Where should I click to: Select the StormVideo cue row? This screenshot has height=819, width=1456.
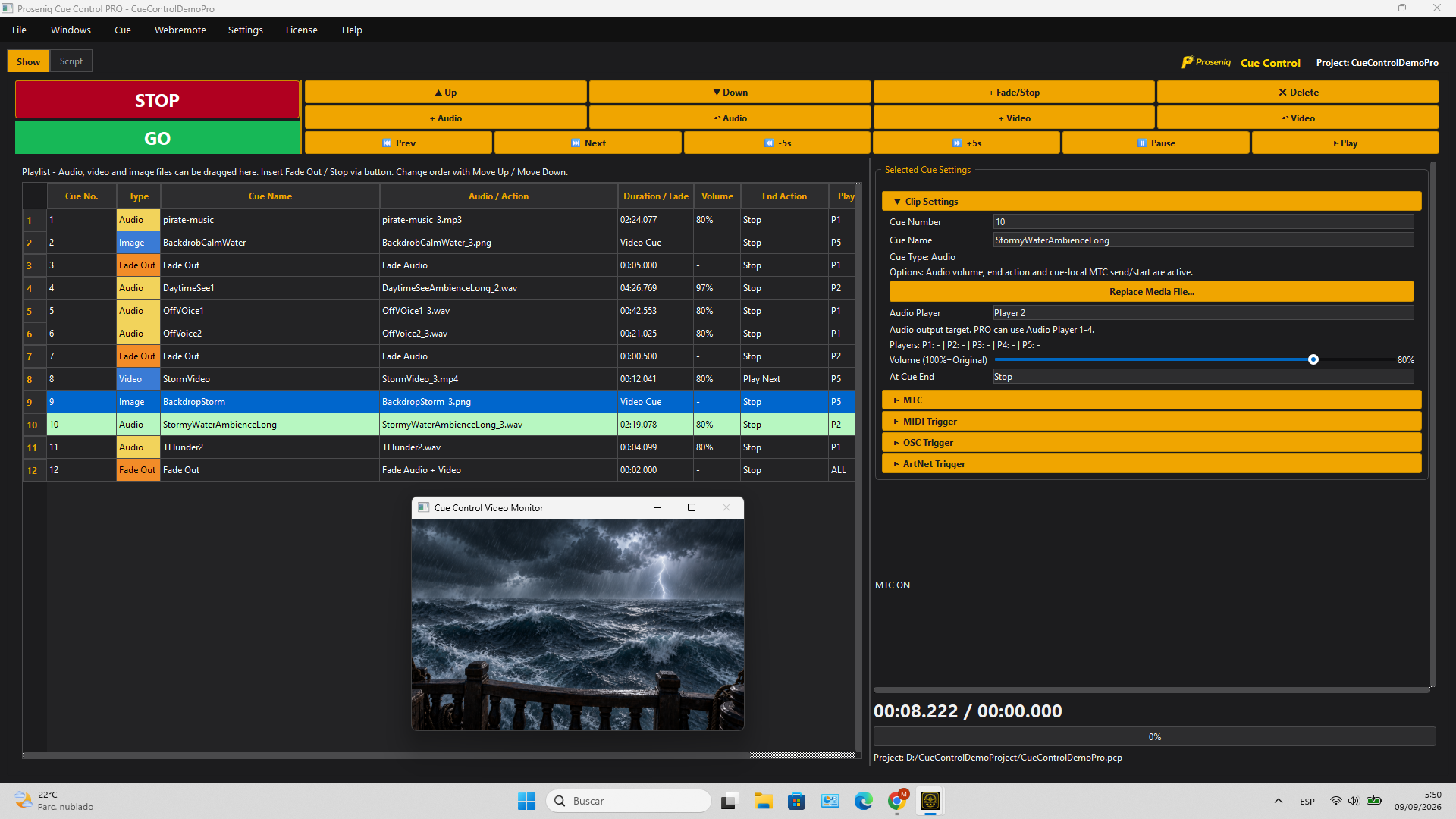[440, 379]
